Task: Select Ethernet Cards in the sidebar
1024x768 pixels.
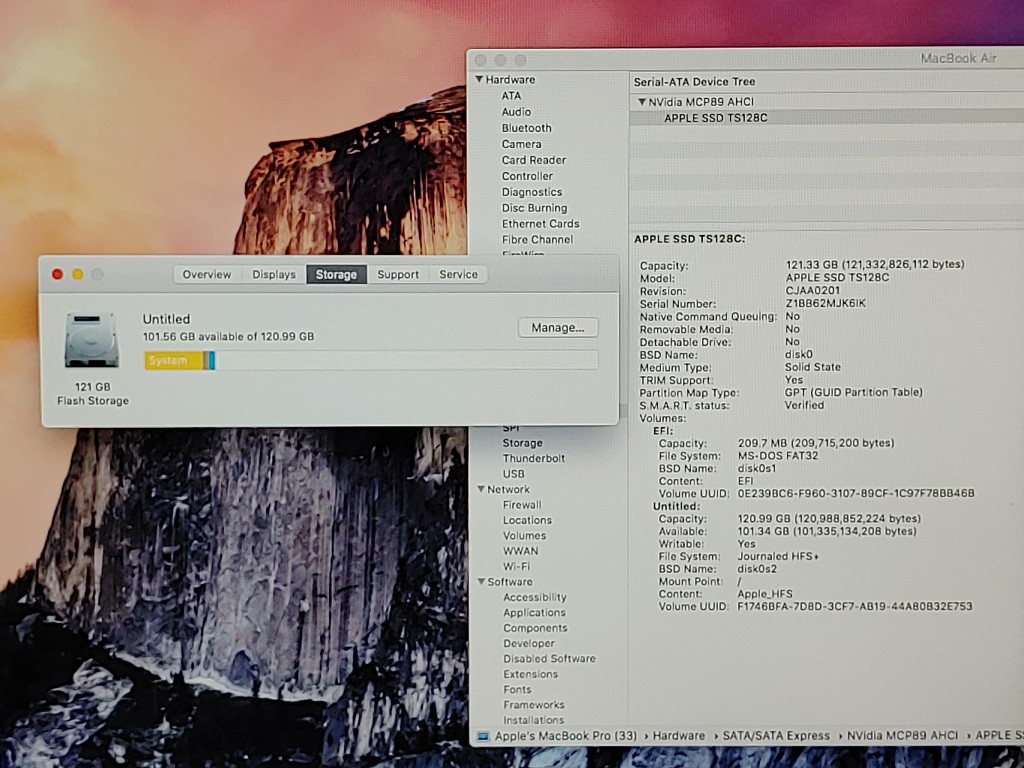Action: (x=541, y=223)
